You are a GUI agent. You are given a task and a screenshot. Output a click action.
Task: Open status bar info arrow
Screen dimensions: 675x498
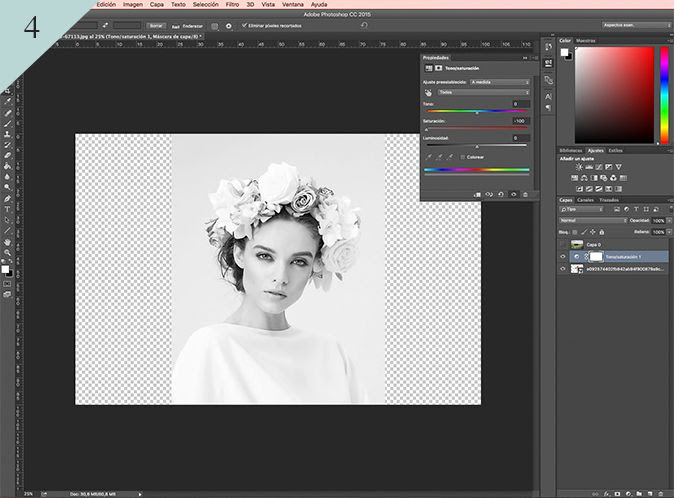tap(140, 494)
